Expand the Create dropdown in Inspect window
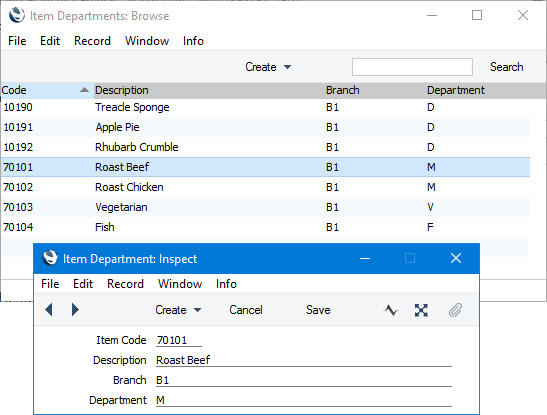The height and width of the screenshot is (415, 547). [x=178, y=310]
